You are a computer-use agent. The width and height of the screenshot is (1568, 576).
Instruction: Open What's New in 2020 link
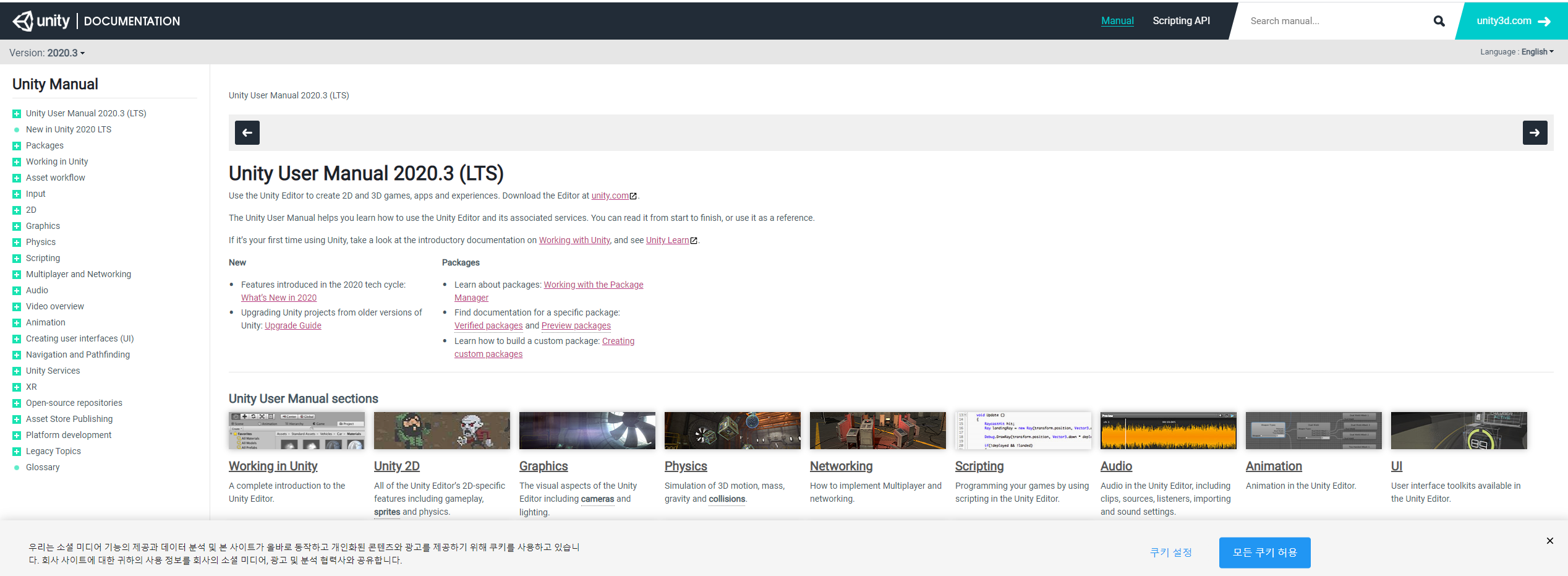pyautogui.click(x=279, y=298)
